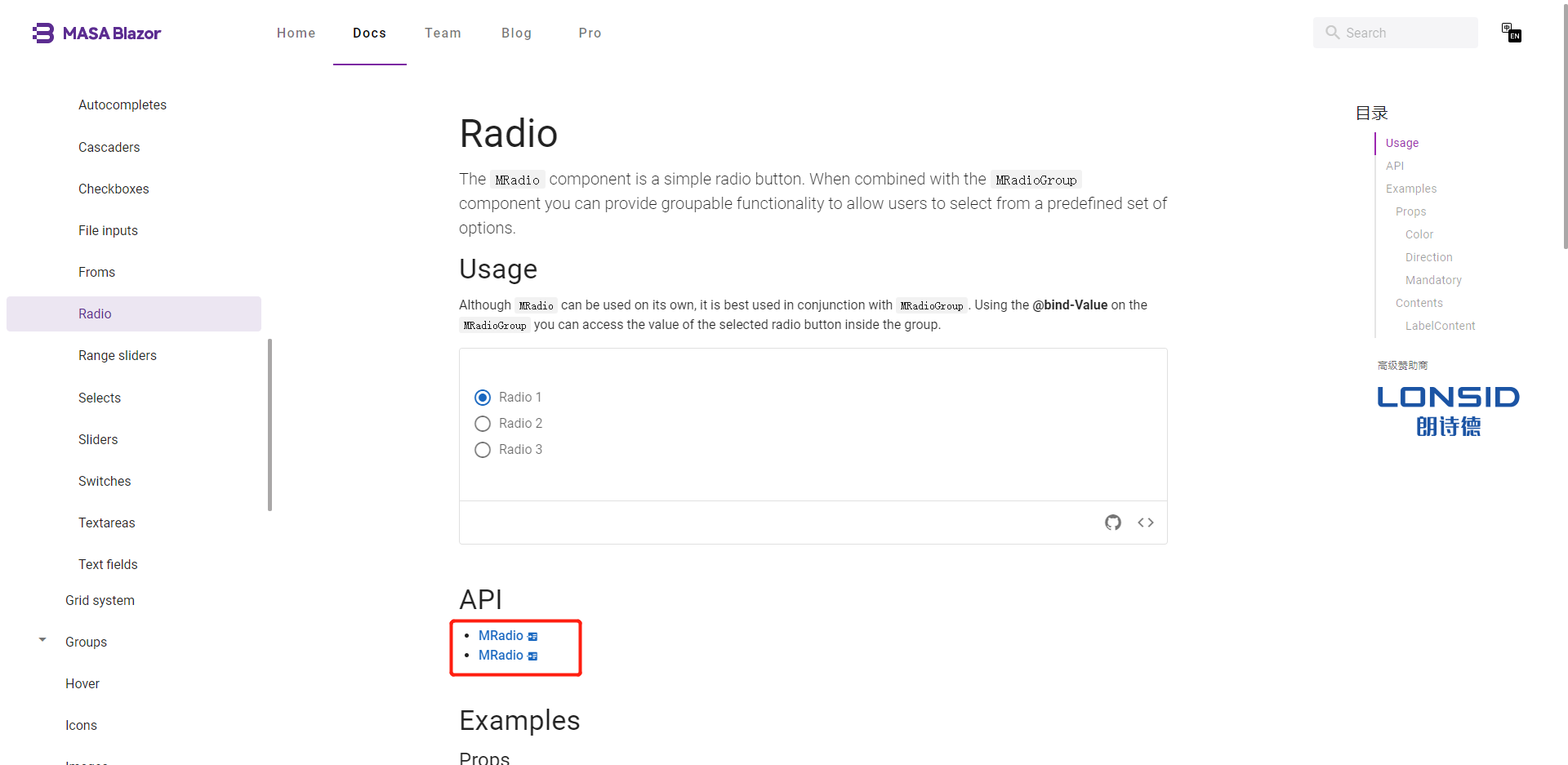Jump to Contents in the table of contents
Screen dimensions: 1568x765
(x=1419, y=303)
